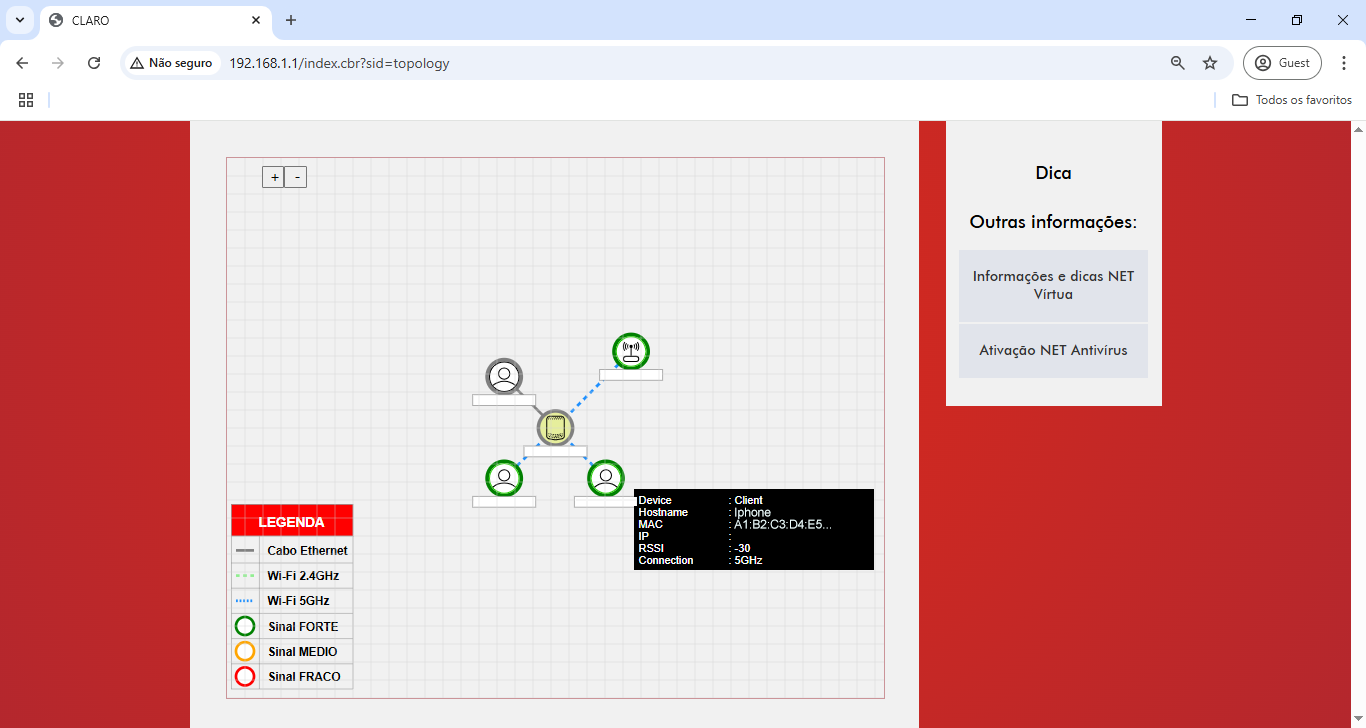Bookmark this page with the star icon
The width and height of the screenshot is (1366, 728).
pos(1210,63)
